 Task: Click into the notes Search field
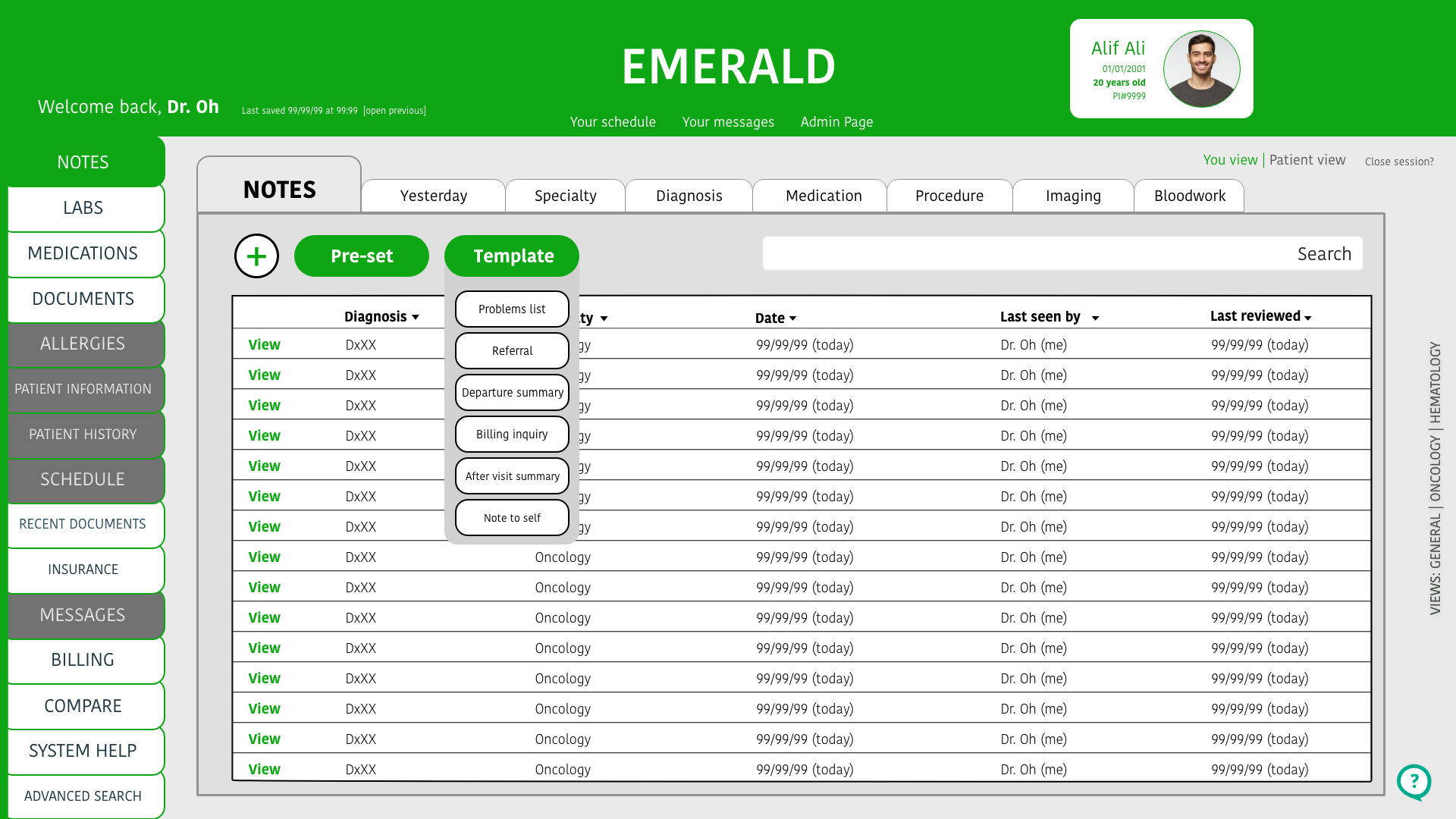(1062, 253)
